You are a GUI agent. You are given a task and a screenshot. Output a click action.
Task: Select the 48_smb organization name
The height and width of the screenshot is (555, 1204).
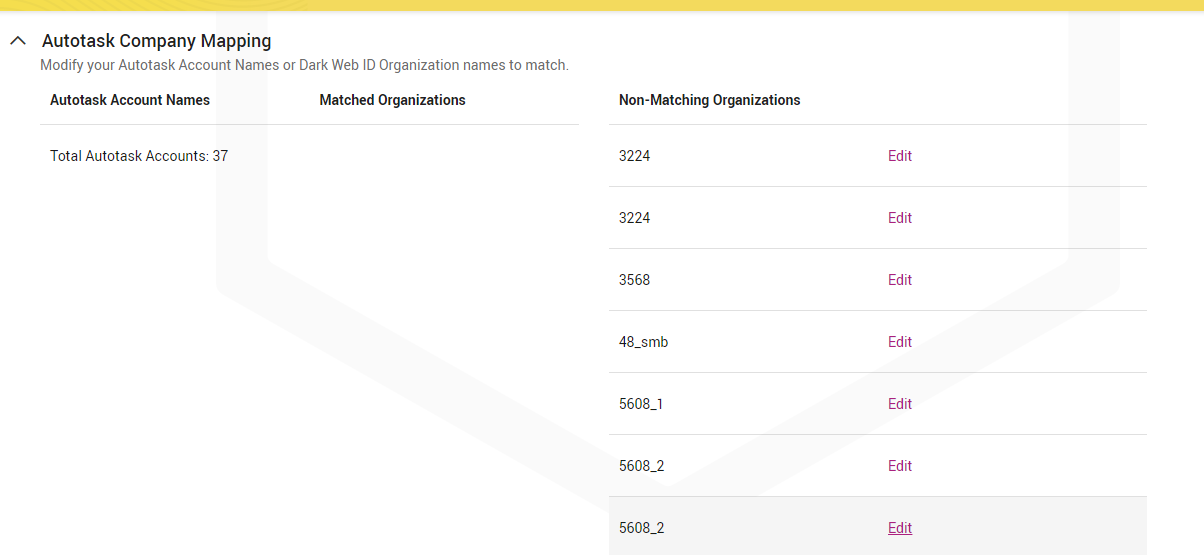coord(643,342)
